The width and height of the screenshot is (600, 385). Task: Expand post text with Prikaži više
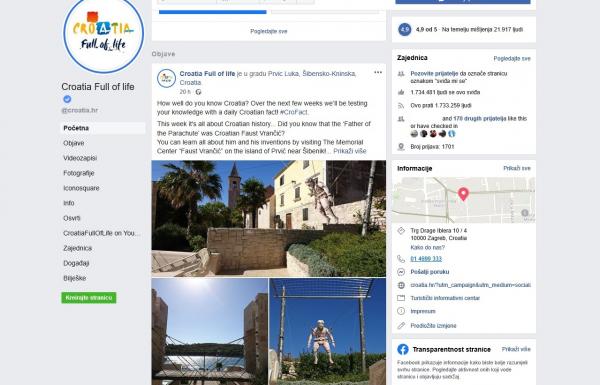coord(350,151)
